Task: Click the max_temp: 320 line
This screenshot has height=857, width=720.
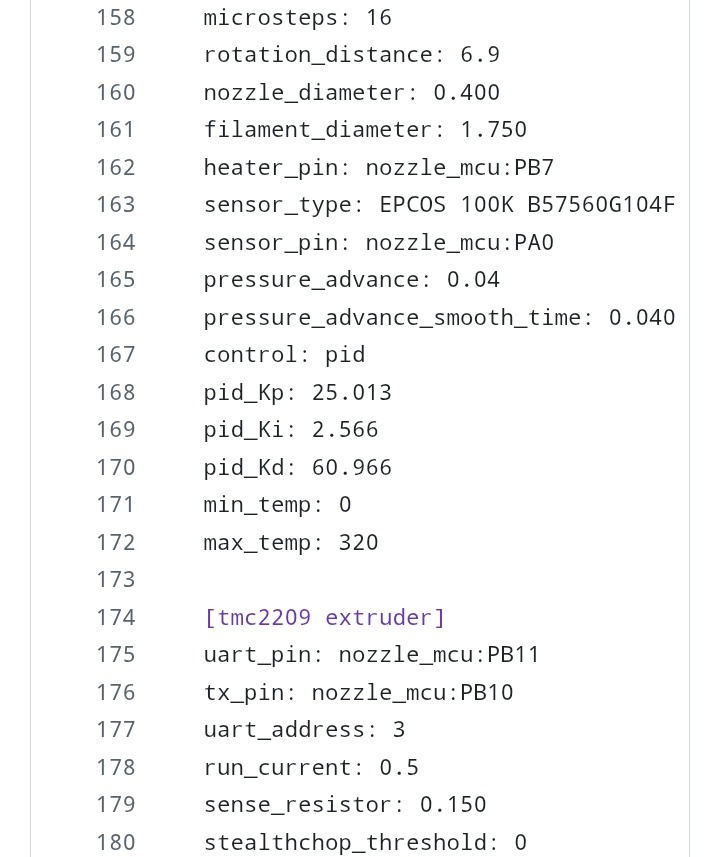Action: 291,543
